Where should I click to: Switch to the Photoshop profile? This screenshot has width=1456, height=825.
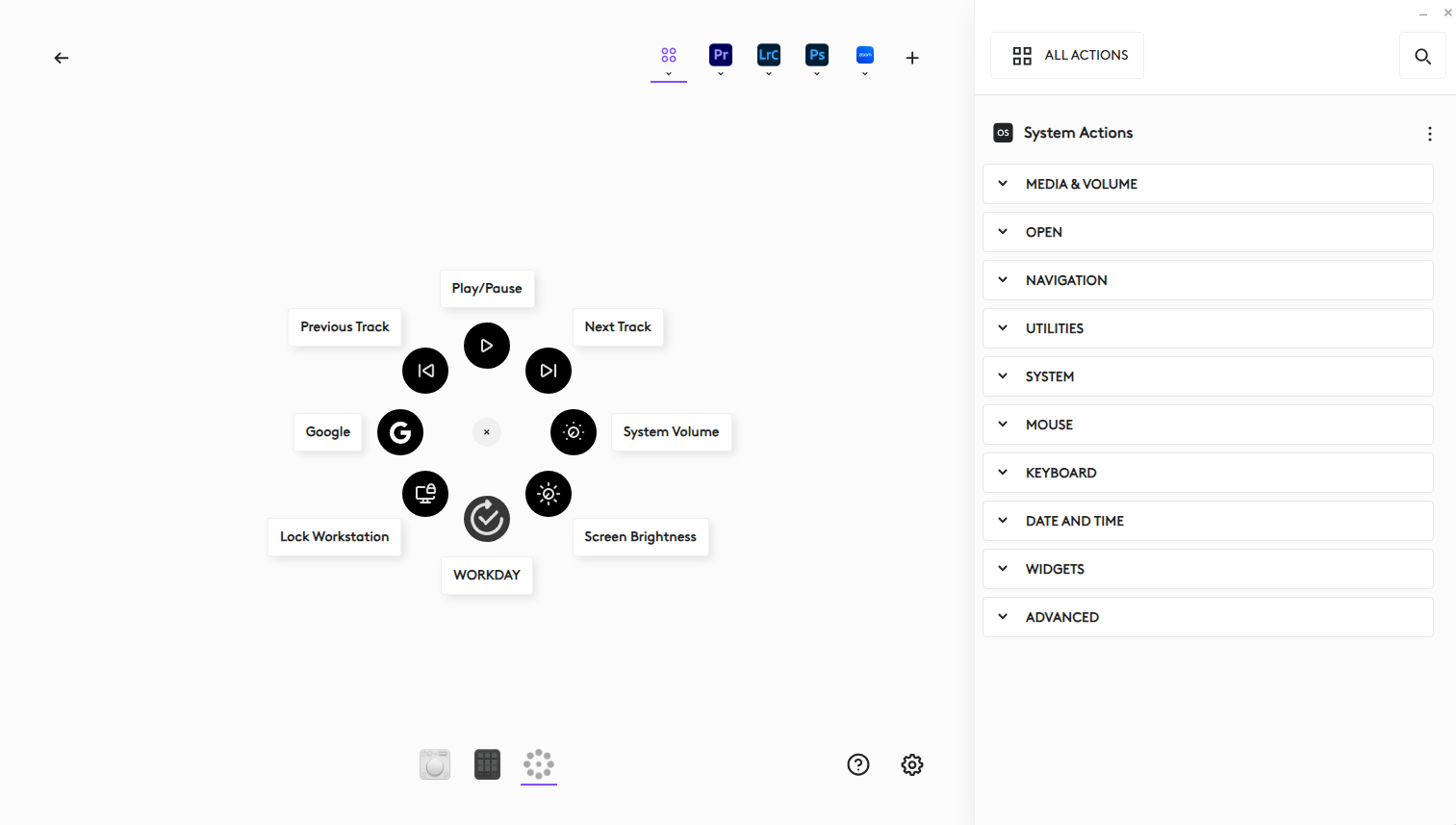point(817,55)
